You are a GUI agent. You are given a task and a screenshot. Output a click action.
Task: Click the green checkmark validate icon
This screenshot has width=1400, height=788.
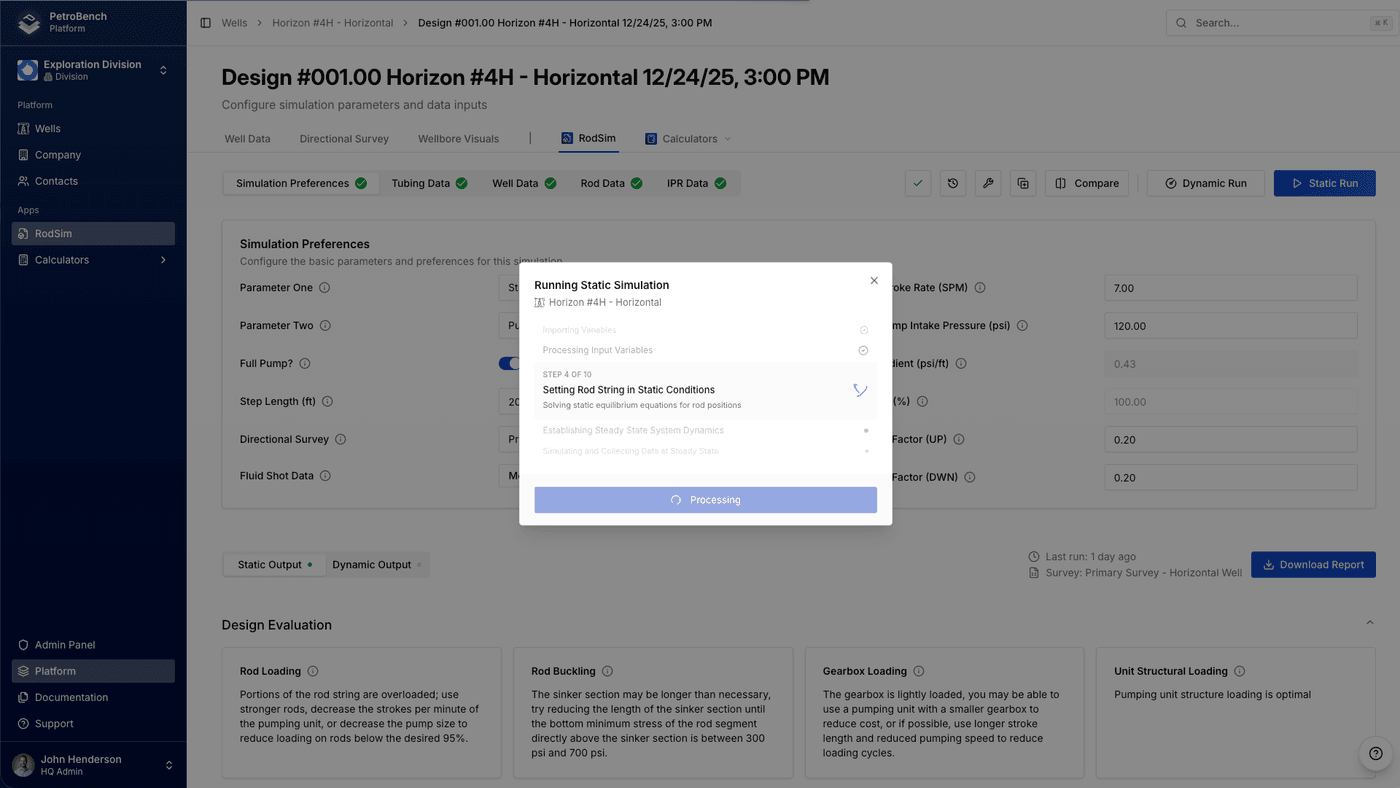(918, 184)
